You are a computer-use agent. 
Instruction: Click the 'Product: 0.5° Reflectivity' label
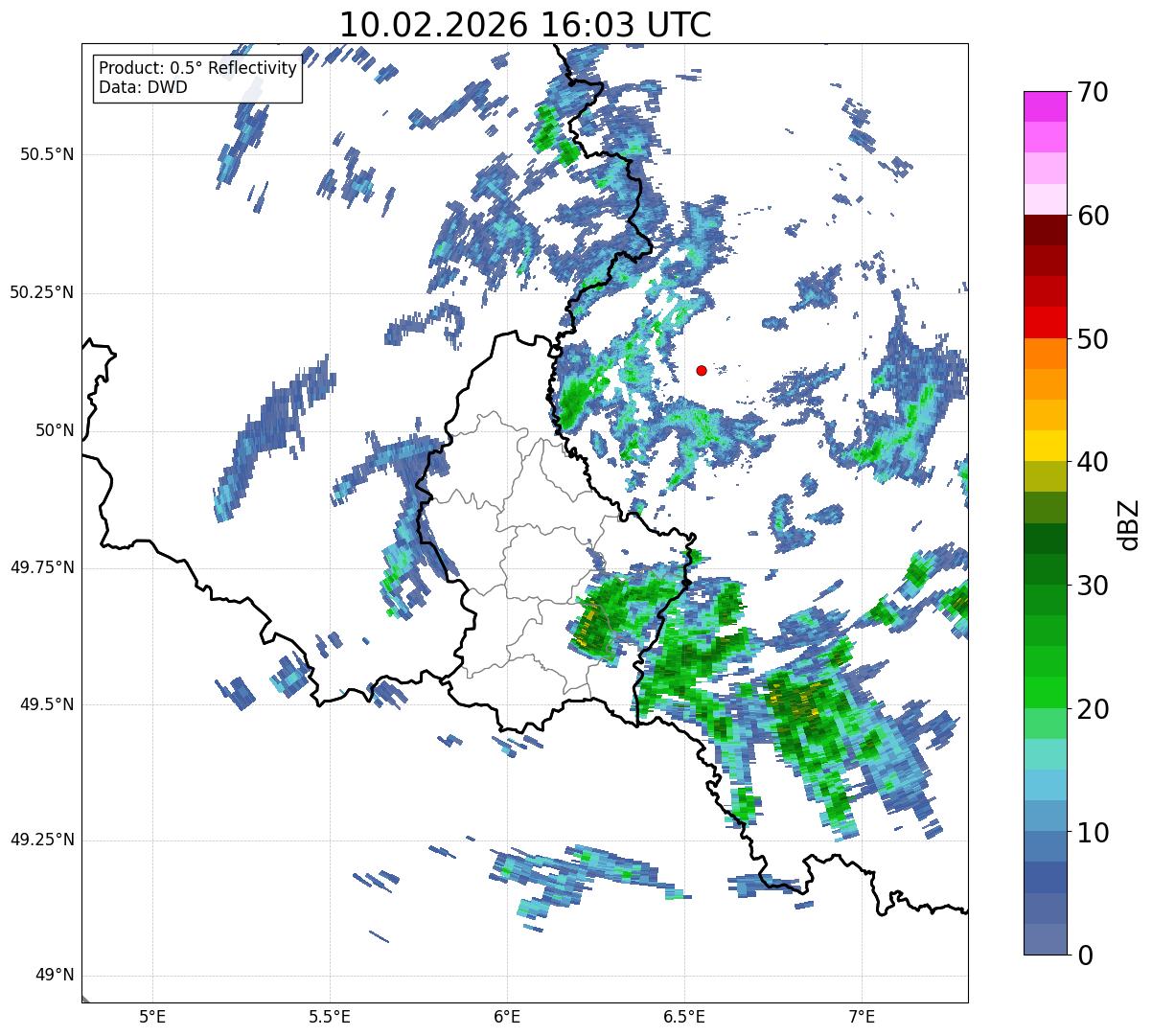tap(197, 69)
